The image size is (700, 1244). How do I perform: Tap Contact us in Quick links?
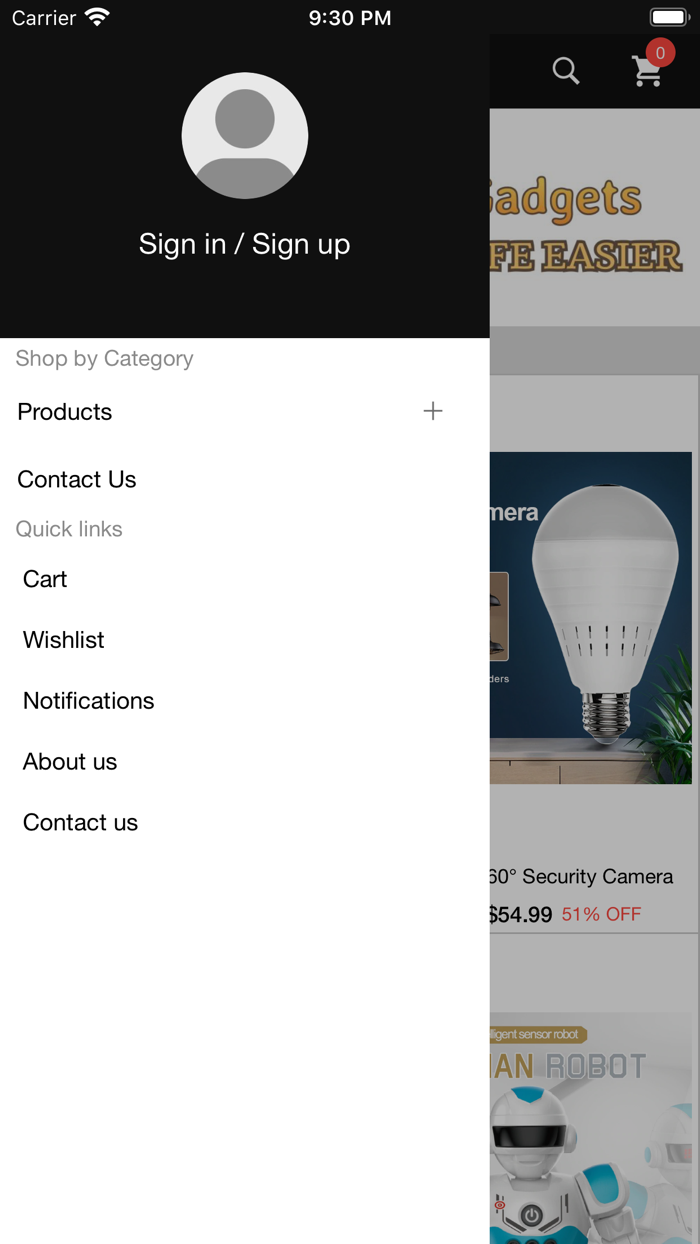click(x=81, y=823)
